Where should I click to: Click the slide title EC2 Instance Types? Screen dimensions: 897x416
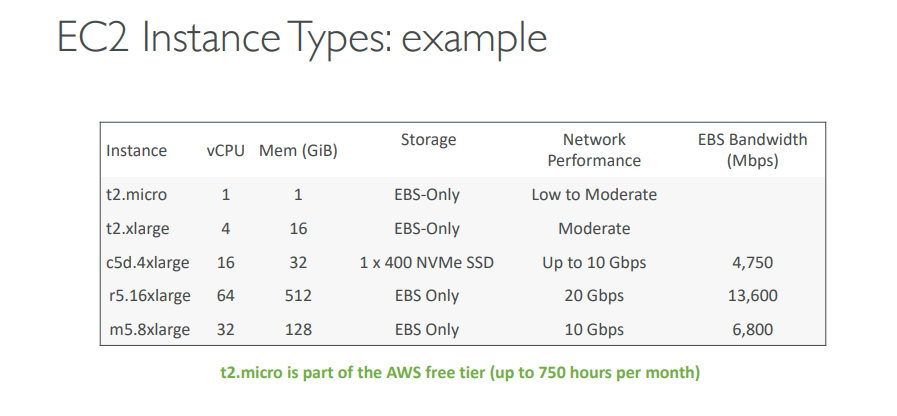(x=302, y=37)
